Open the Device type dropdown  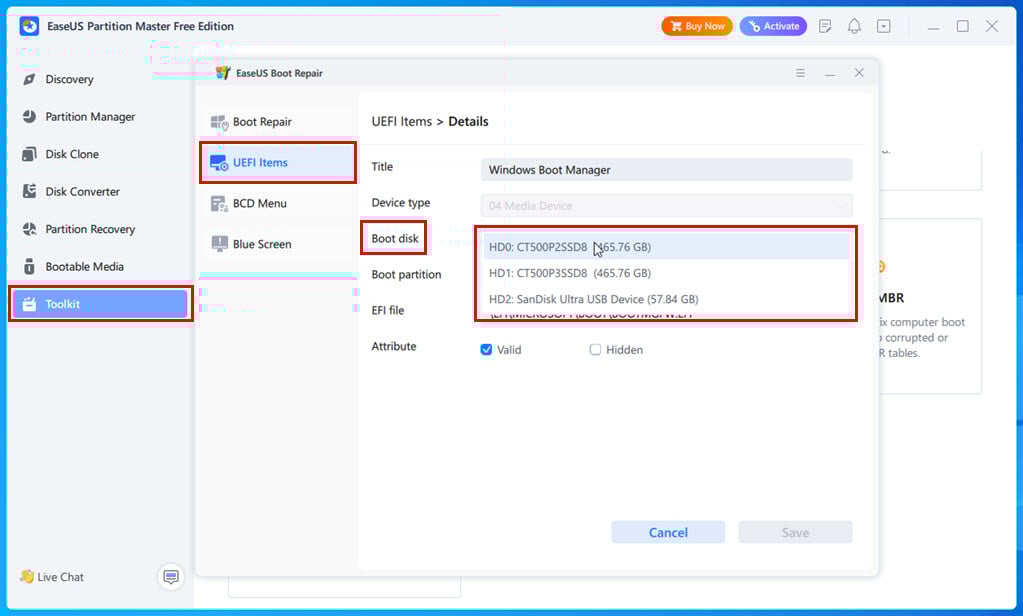click(666, 206)
